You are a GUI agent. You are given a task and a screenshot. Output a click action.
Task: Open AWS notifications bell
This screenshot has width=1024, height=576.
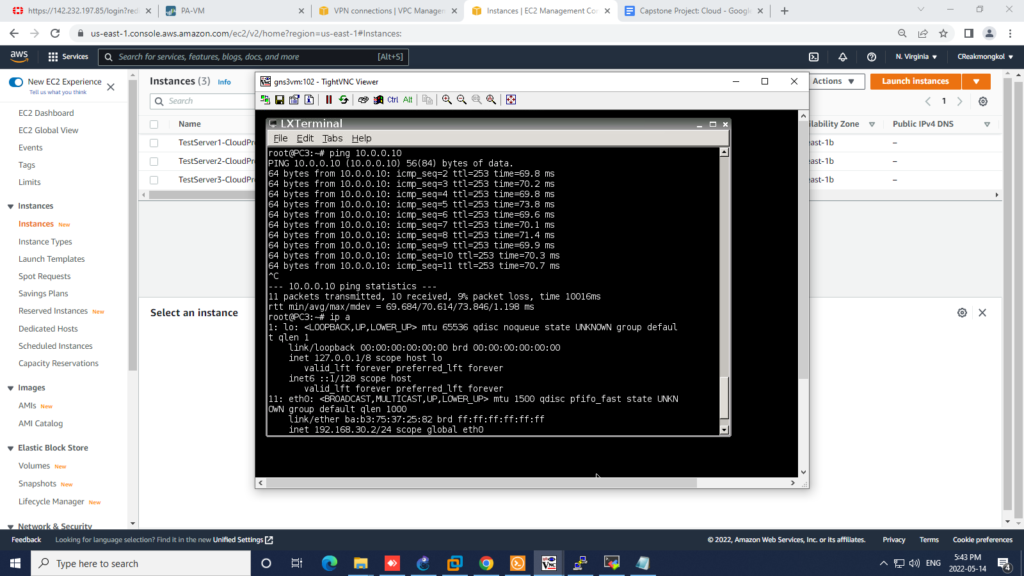point(842,57)
